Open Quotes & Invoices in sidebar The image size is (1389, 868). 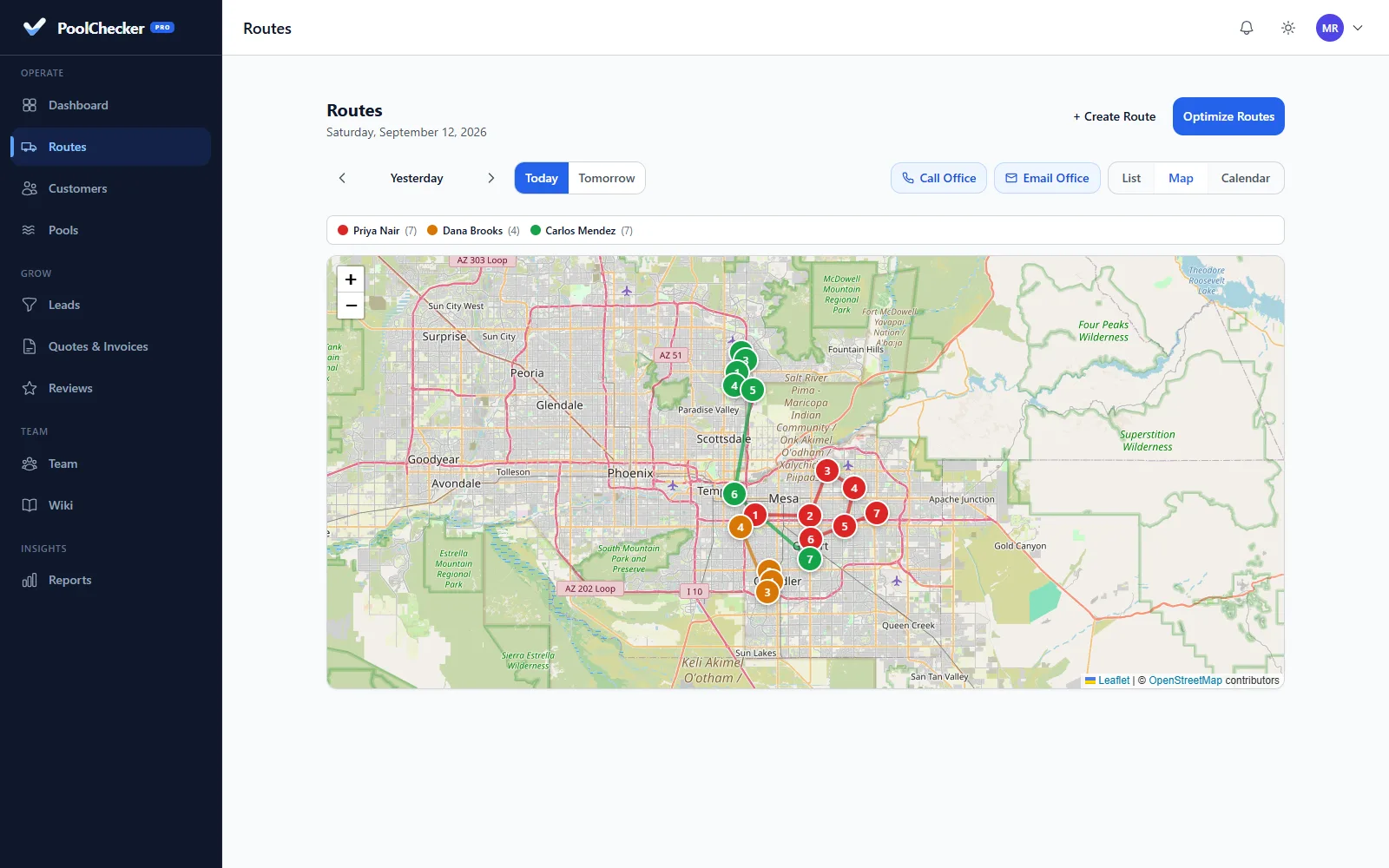[x=111, y=346]
